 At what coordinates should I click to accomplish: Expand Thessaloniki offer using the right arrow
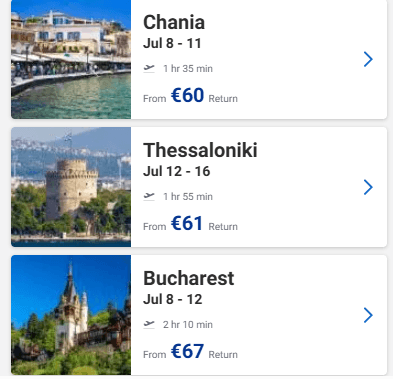tap(368, 187)
